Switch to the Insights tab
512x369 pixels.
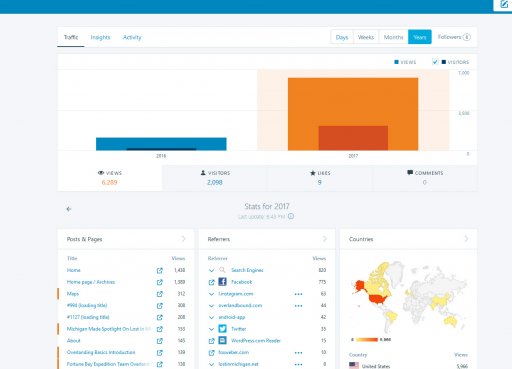(100, 37)
